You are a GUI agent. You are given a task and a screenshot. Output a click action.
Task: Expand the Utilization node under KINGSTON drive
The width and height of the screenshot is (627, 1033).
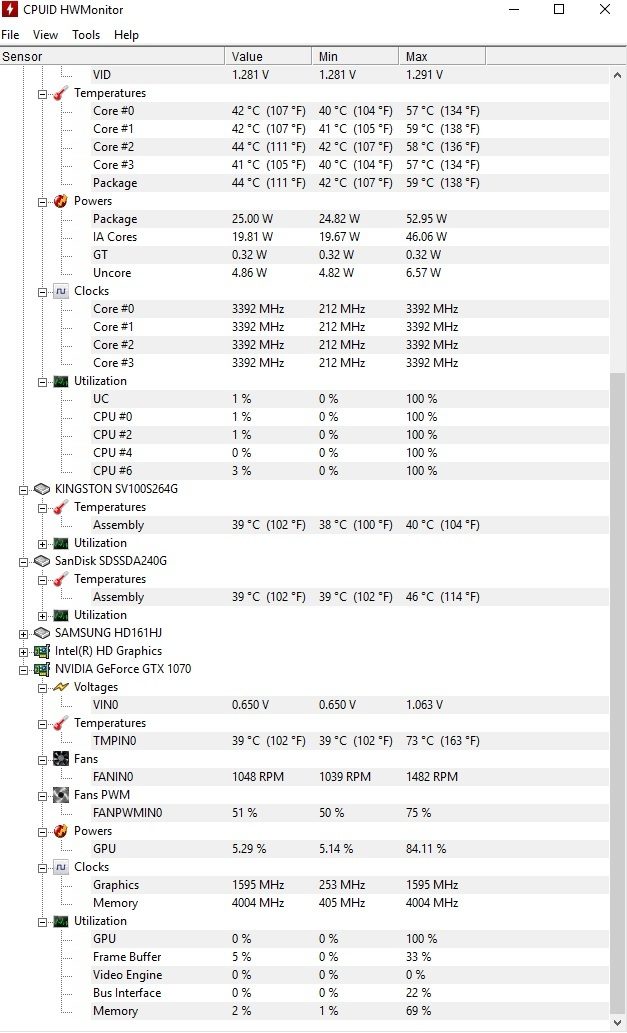[43, 544]
